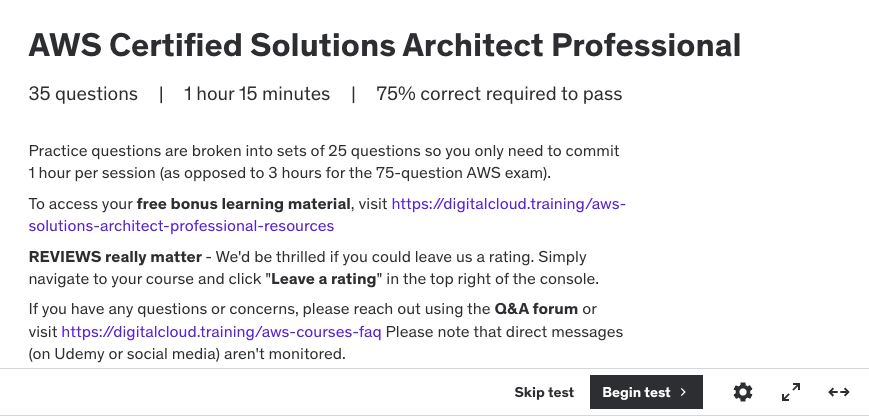Open the settings gear icon
Viewport: 869px width, 417px height.
point(743,392)
